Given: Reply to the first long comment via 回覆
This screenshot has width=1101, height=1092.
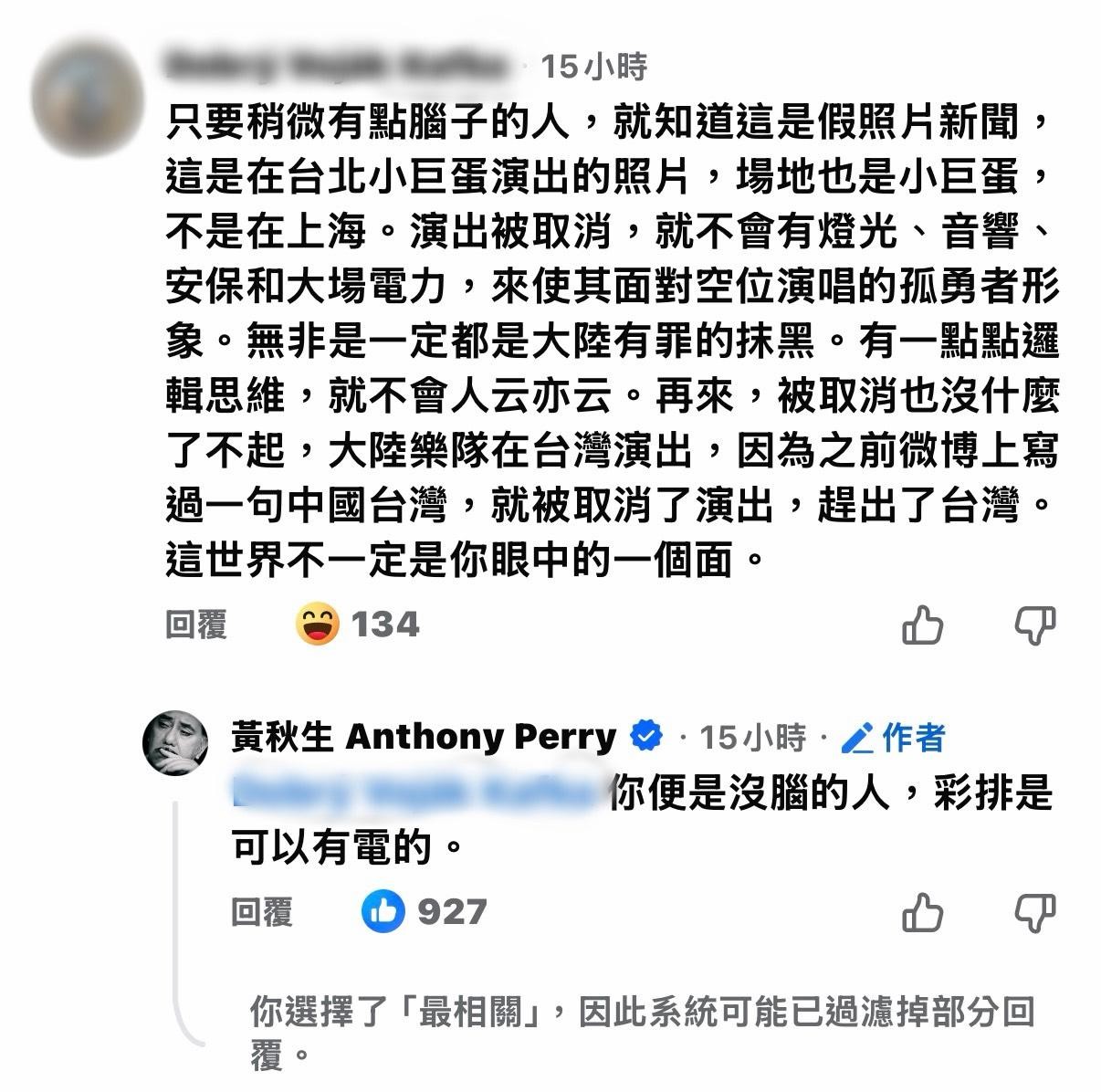Looking at the screenshot, I should pos(197,625).
